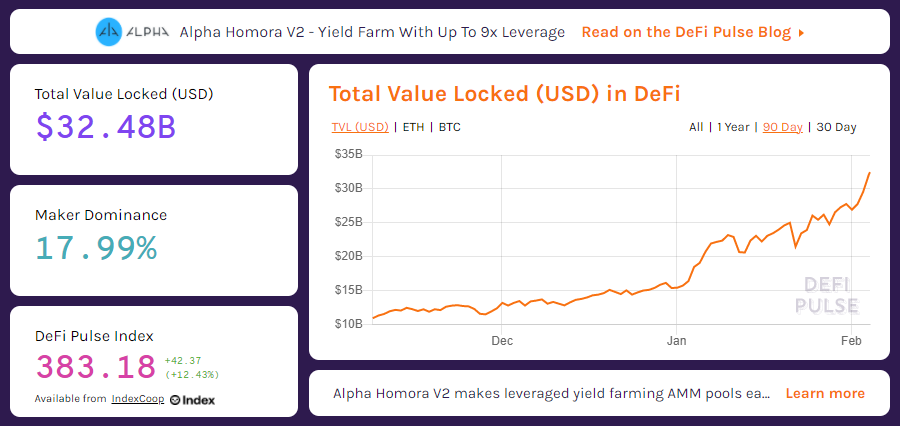900x426 pixels.
Task: Switch chart to ETH denomination
Action: [413, 127]
